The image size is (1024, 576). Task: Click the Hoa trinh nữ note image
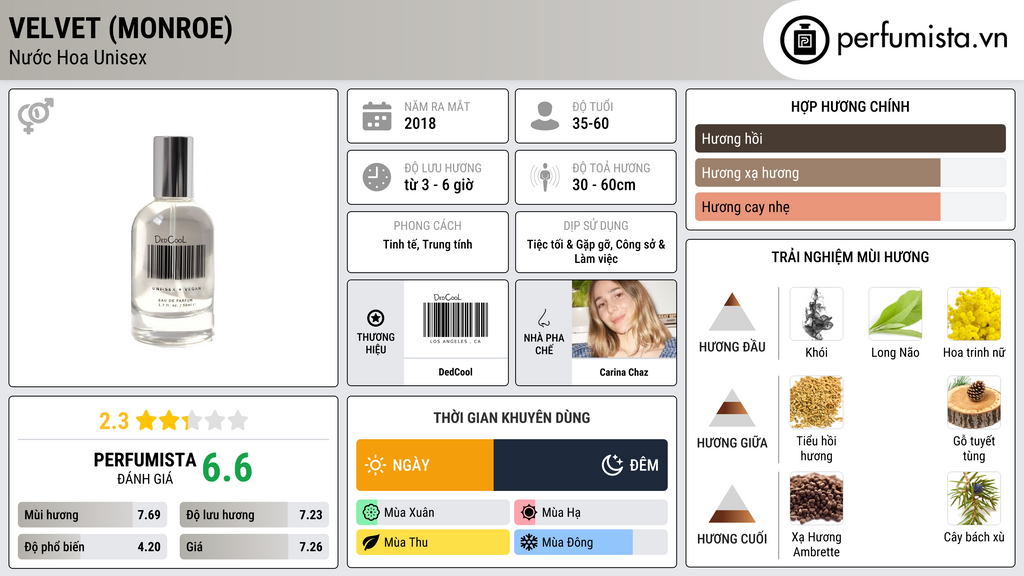click(974, 314)
